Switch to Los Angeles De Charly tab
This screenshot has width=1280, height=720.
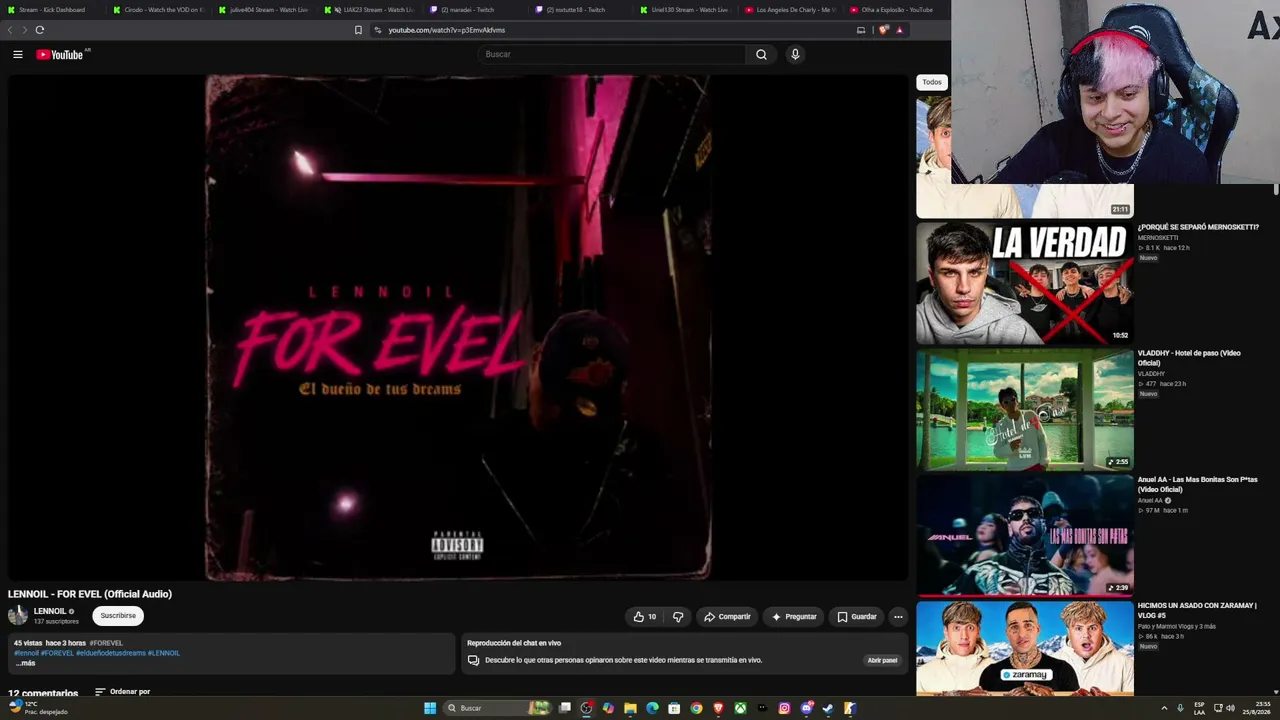(x=790, y=10)
